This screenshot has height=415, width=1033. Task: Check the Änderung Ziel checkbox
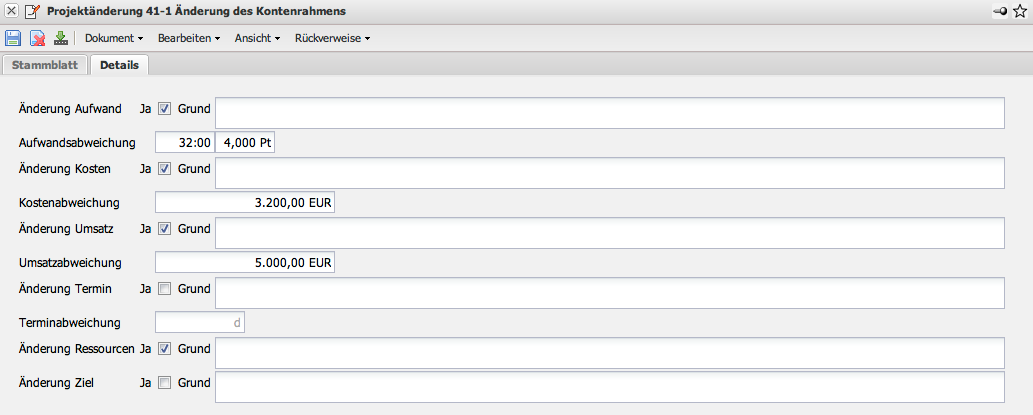165,382
